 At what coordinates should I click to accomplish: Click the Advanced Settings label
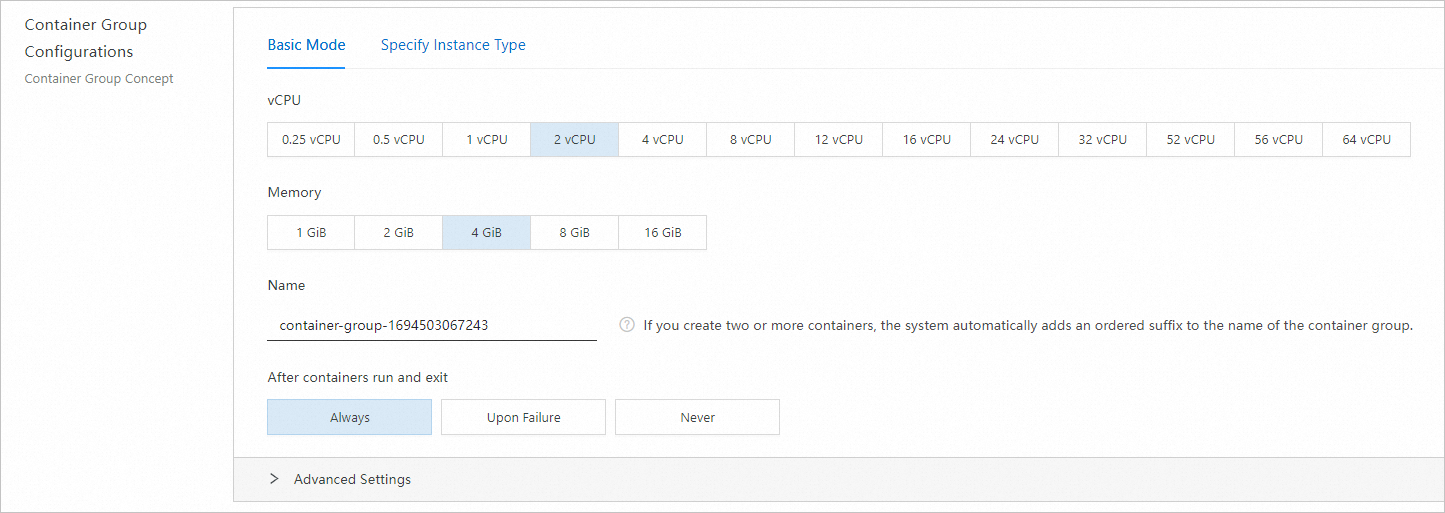coord(352,479)
